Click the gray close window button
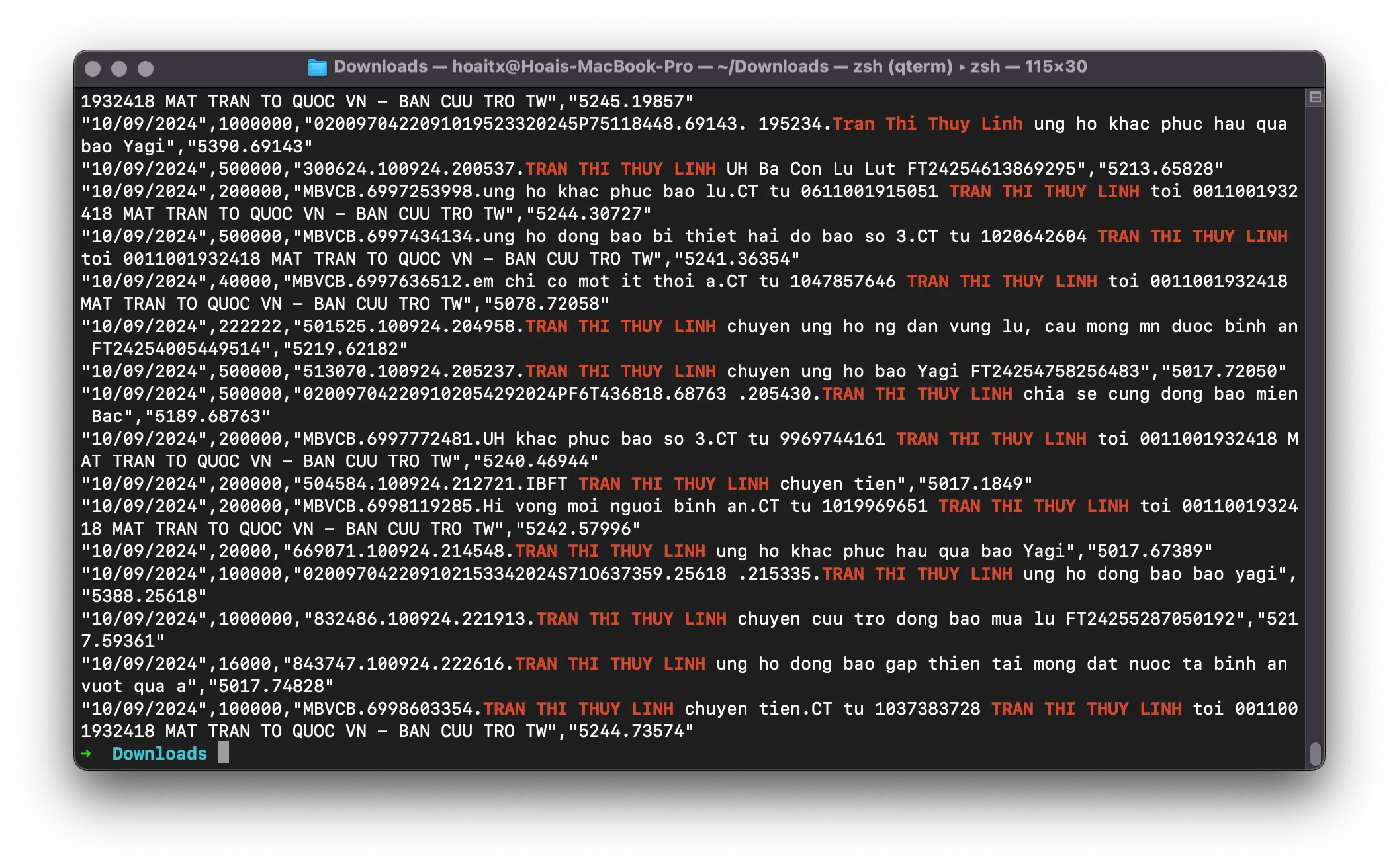 93,68
